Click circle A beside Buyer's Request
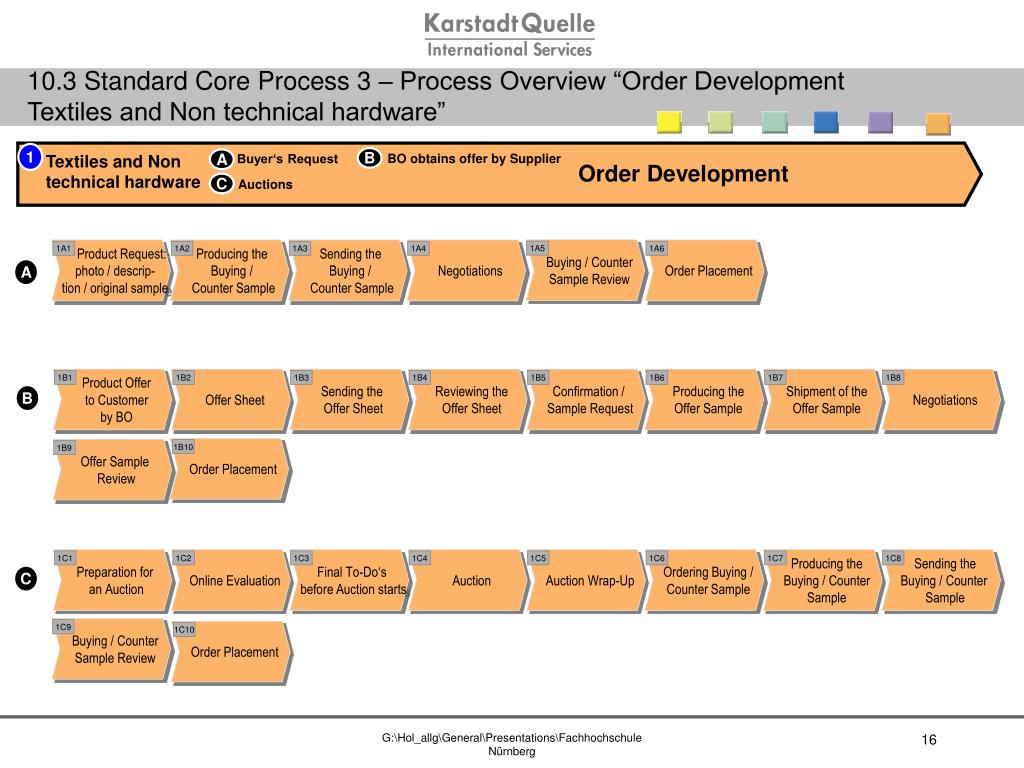 click(x=221, y=159)
